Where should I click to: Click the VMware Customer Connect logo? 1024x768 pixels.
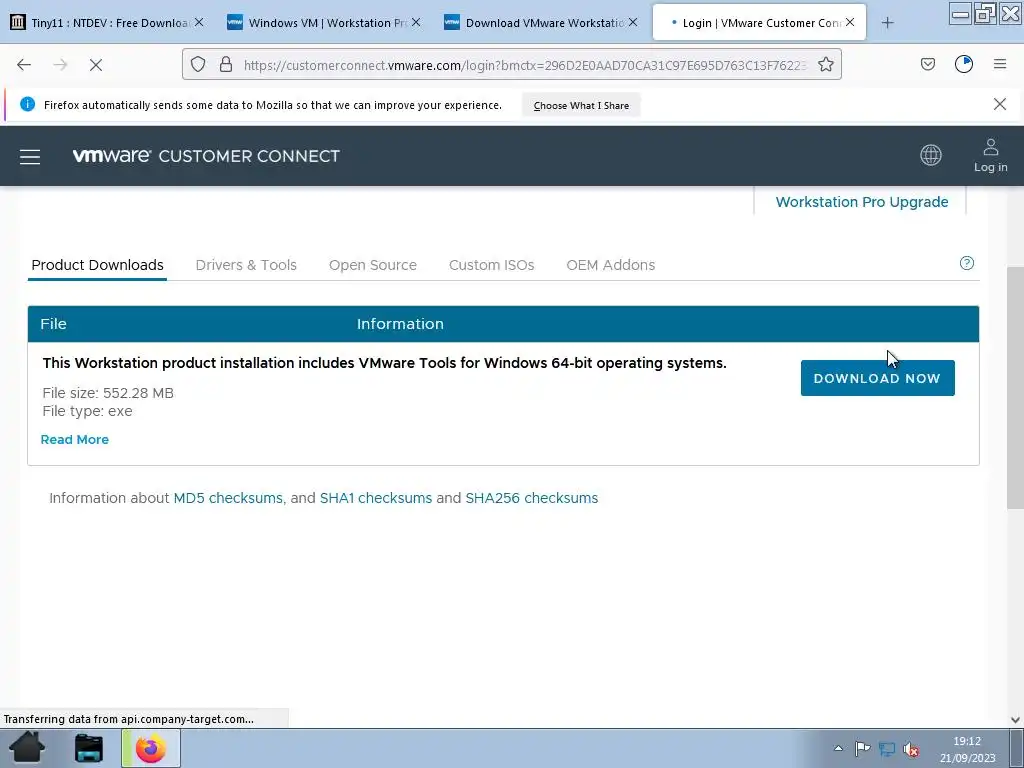206,155
